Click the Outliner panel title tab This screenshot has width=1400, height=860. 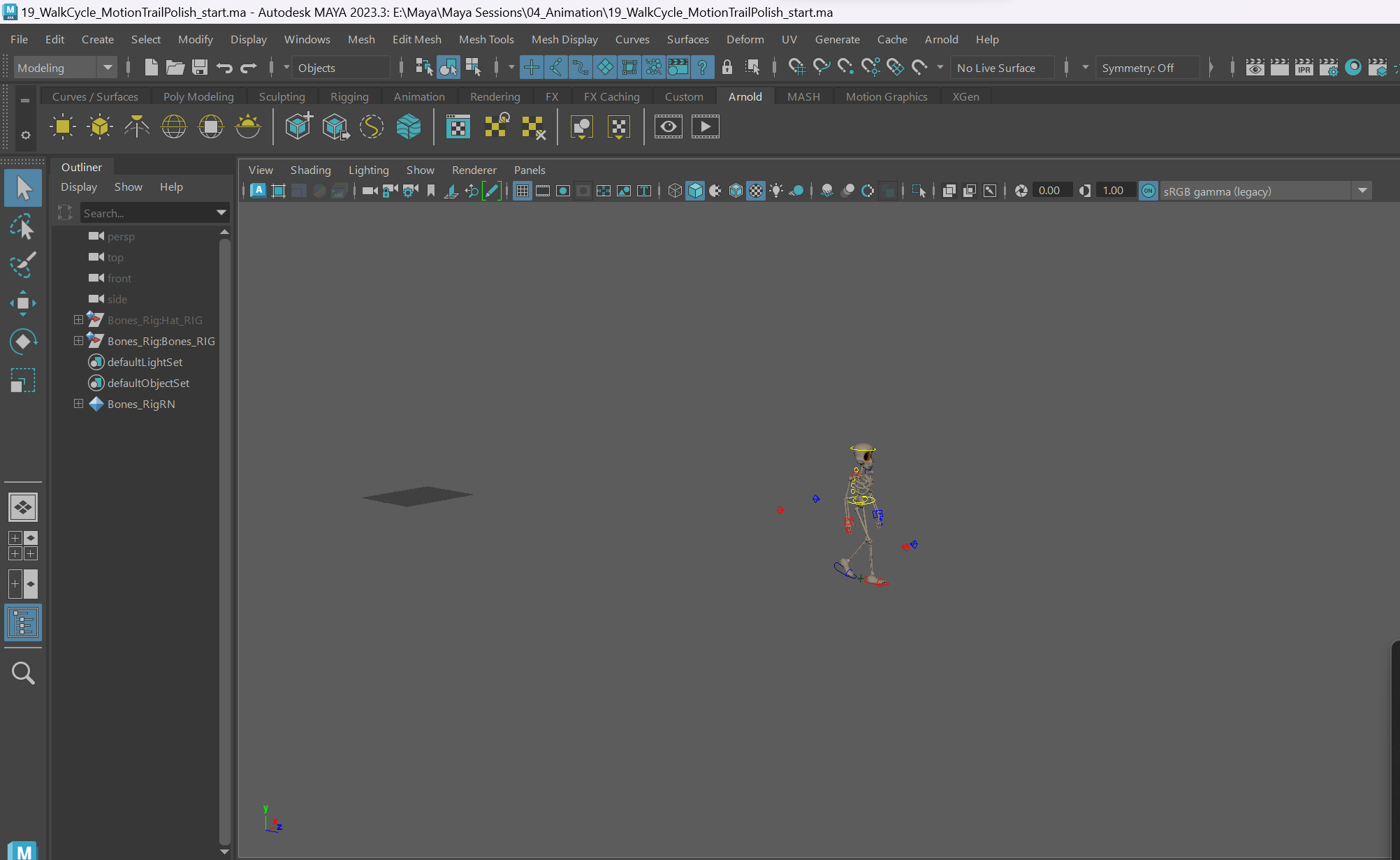coord(82,167)
